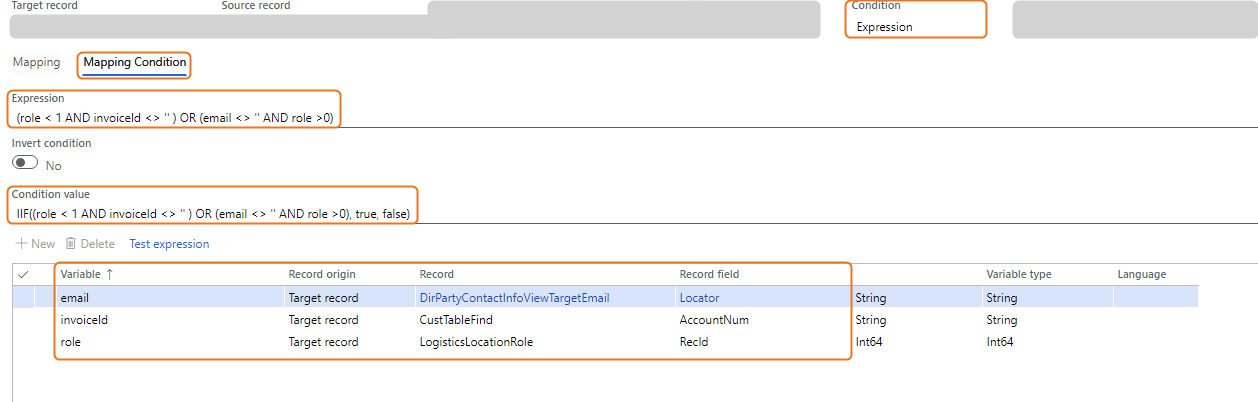The height and width of the screenshot is (402, 1258).
Task: Click the Test expression link
Action: (x=169, y=244)
